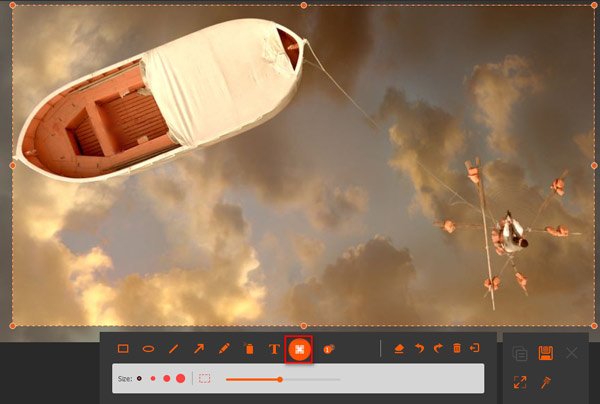Select the rectangle drawing tool

coord(123,349)
